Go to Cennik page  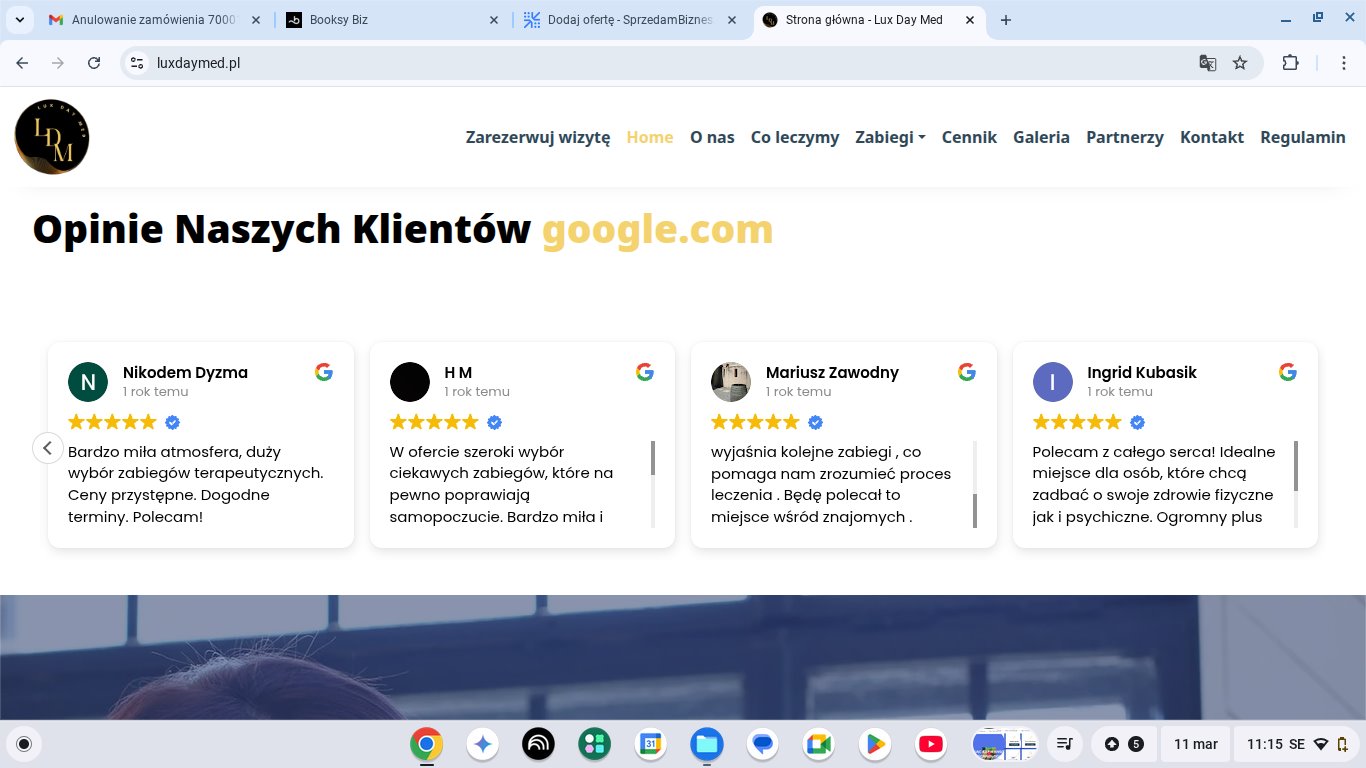point(968,137)
